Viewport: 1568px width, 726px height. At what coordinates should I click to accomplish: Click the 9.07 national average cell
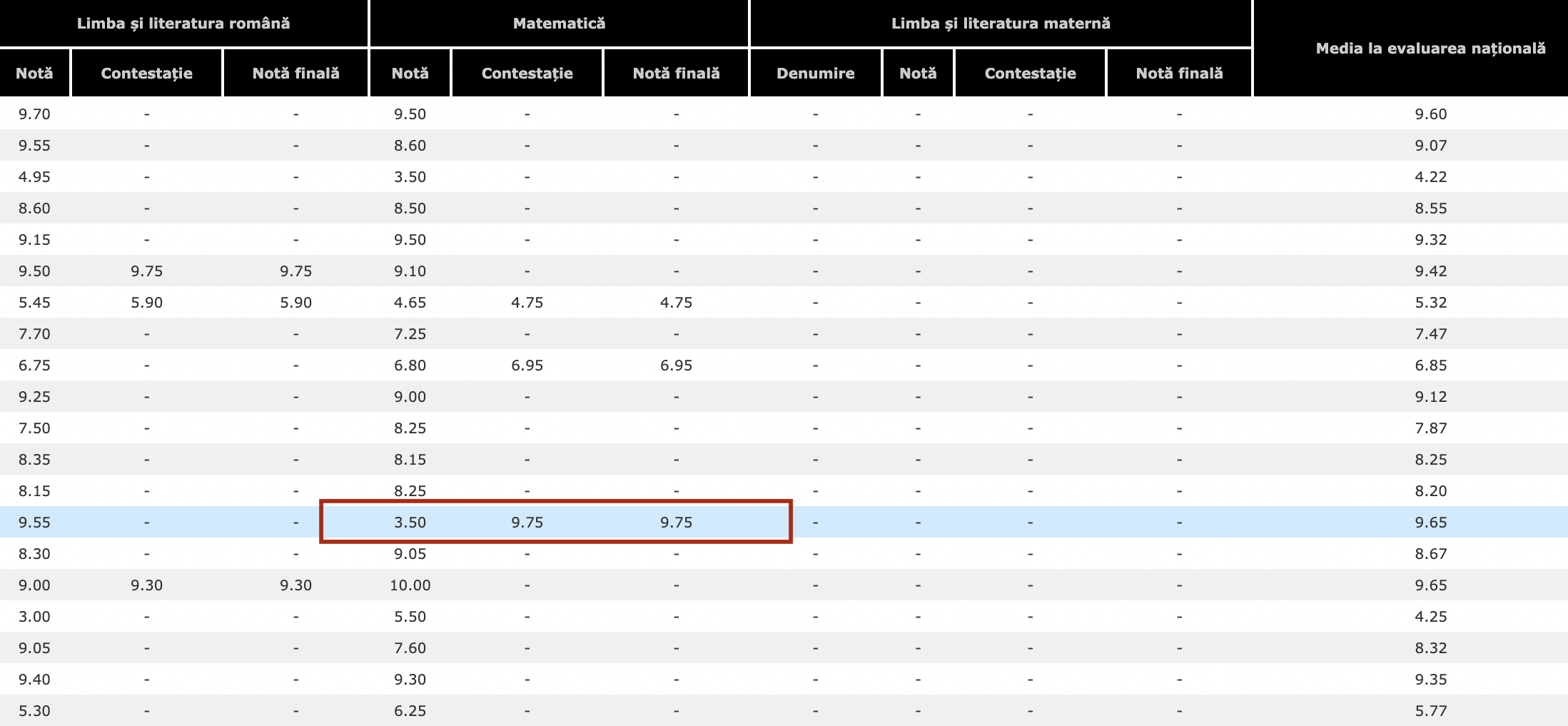pyautogui.click(x=1430, y=146)
